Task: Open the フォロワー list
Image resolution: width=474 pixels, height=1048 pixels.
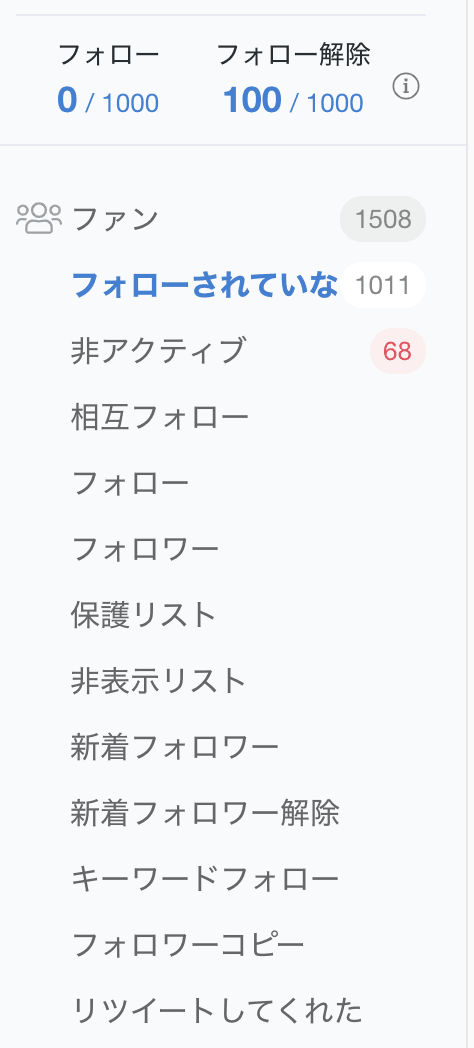Action: pos(145,549)
